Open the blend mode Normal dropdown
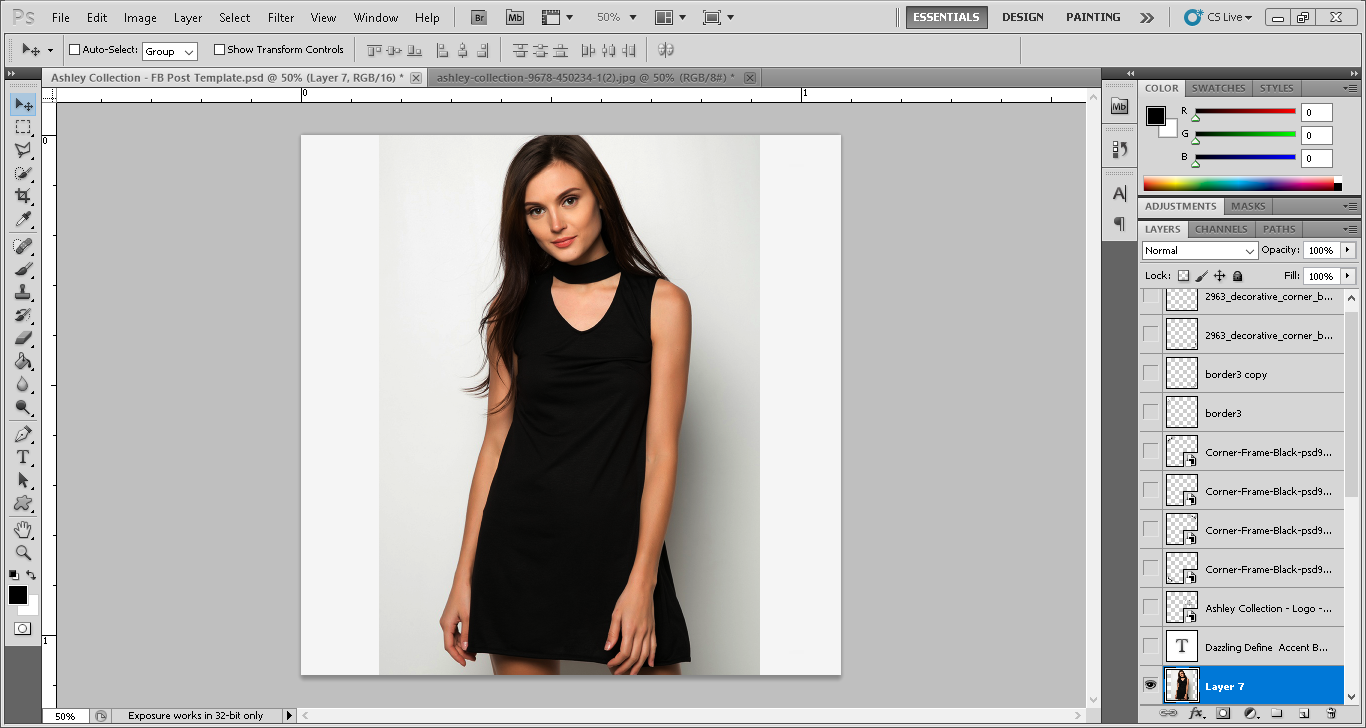This screenshot has height=728, width=1366. click(1200, 250)
